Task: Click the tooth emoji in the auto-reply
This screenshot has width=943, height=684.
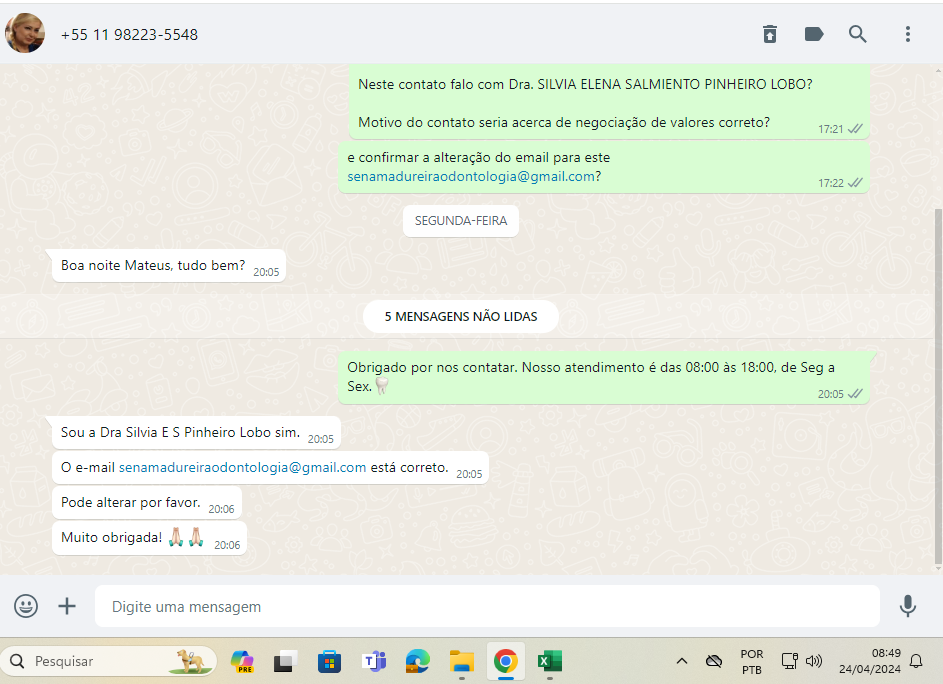Action: click(382, 386)
